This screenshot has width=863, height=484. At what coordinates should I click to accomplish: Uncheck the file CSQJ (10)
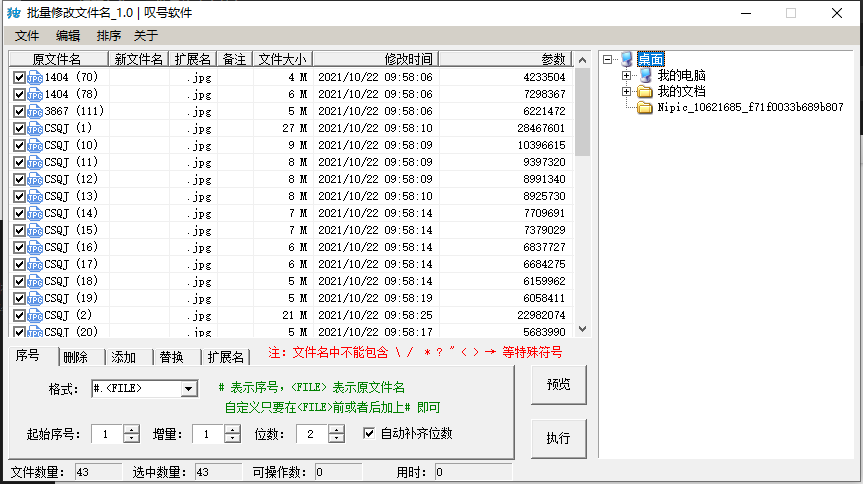[19, 146]
